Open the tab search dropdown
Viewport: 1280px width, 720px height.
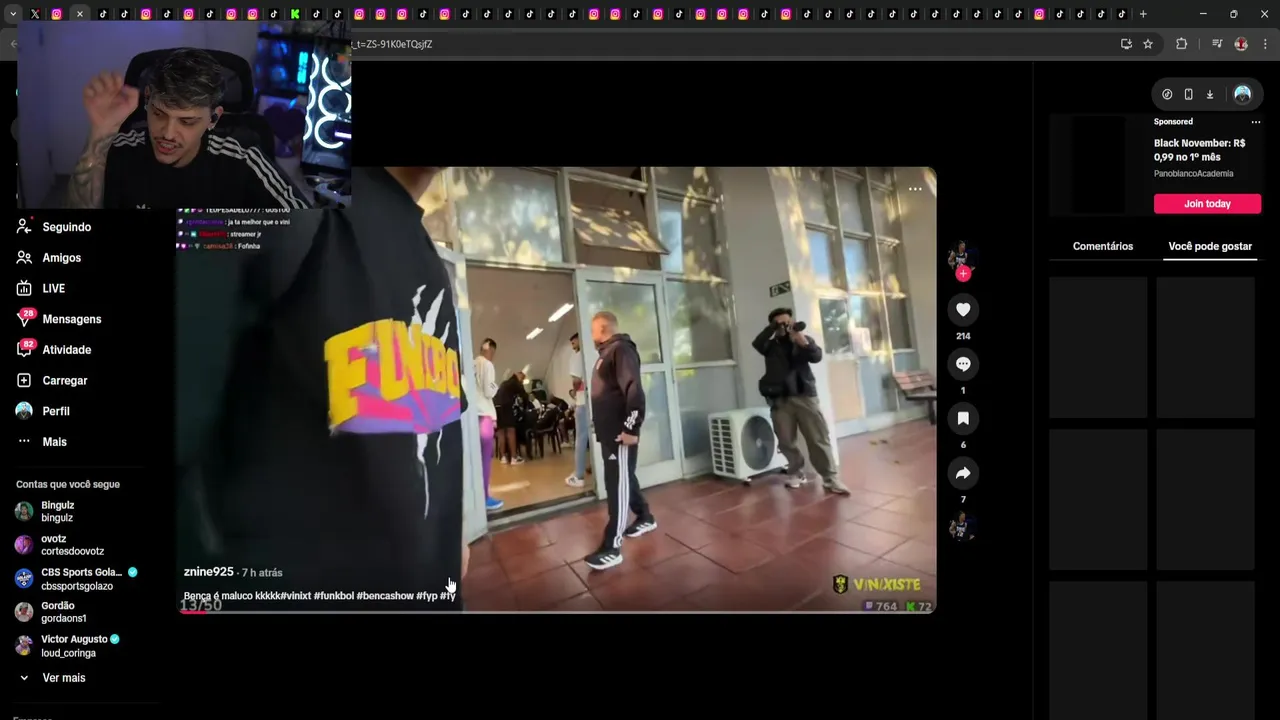pos(13,14)
